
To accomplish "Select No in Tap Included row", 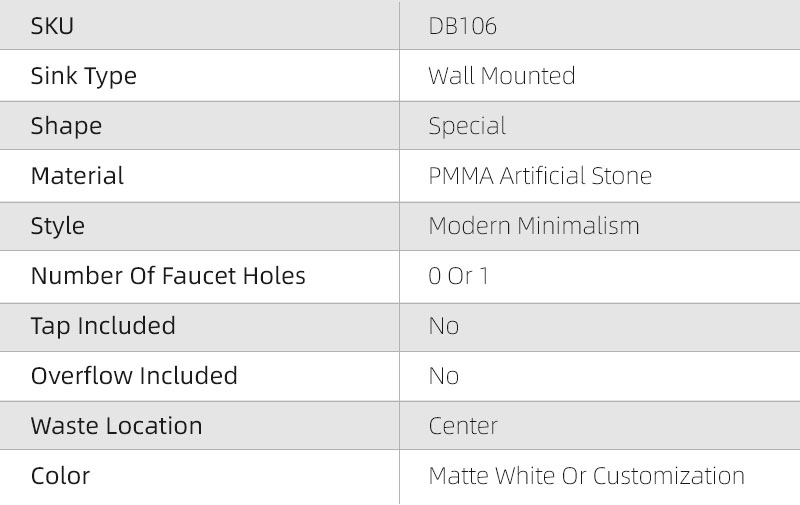I will coord(444,326).
